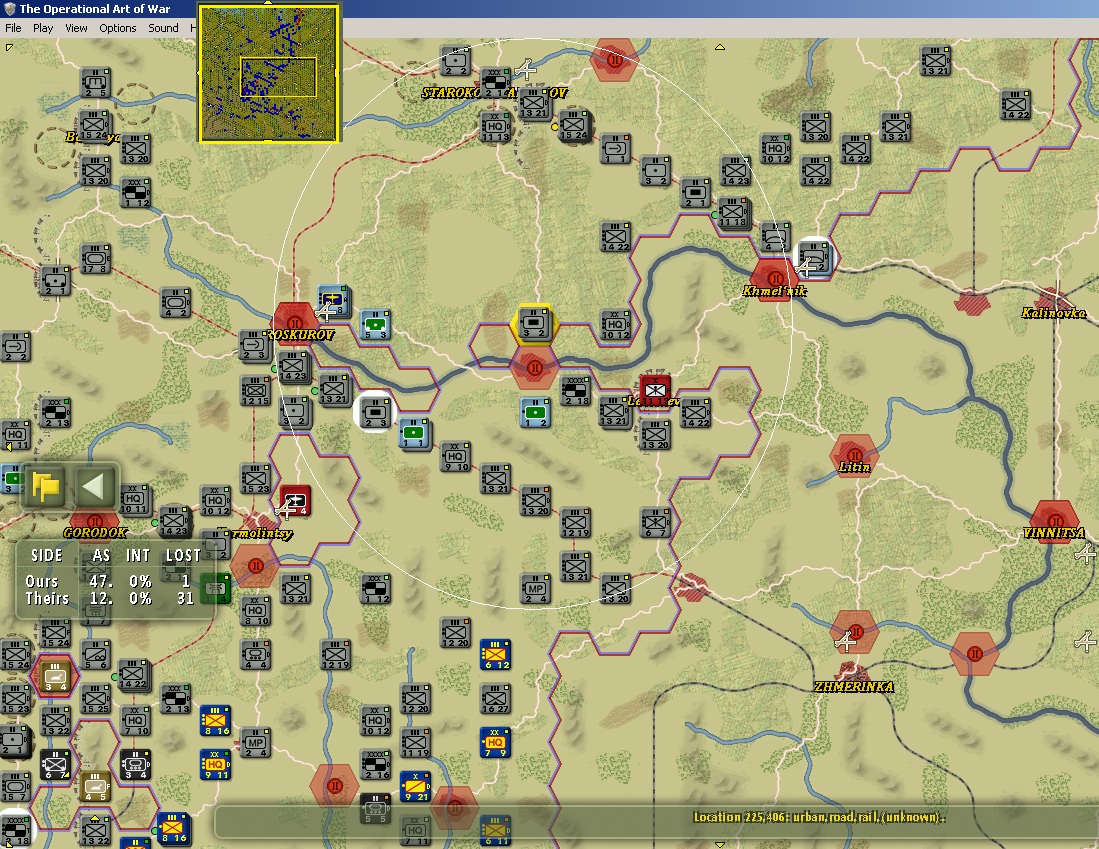Click the yellow scroll-up triangle at map top
The height and width of the screenshot is (849, 1099).
720,47
